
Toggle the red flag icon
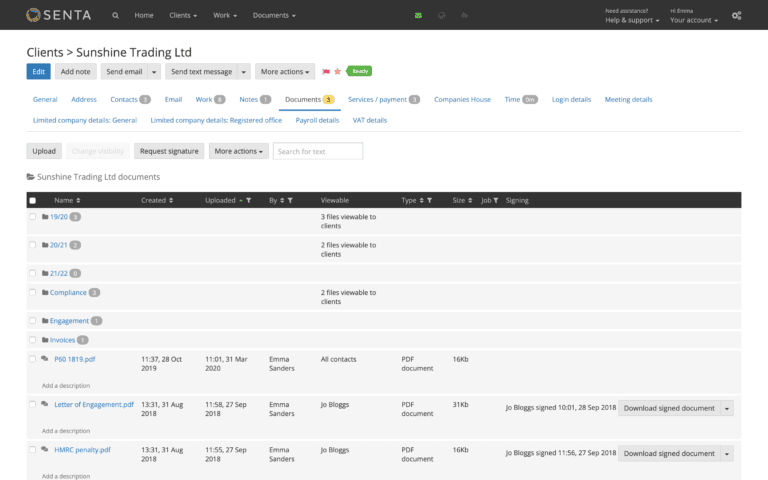coord(326,72)
